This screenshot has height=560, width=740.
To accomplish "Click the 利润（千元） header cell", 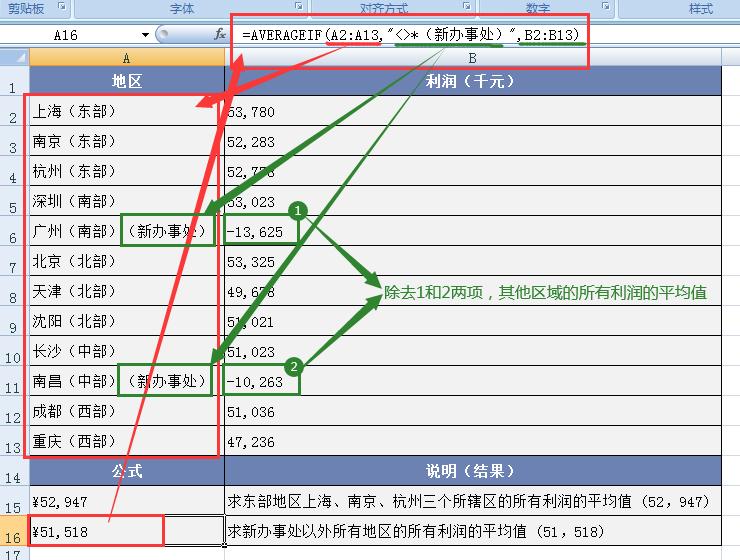I will click(473, 81).
